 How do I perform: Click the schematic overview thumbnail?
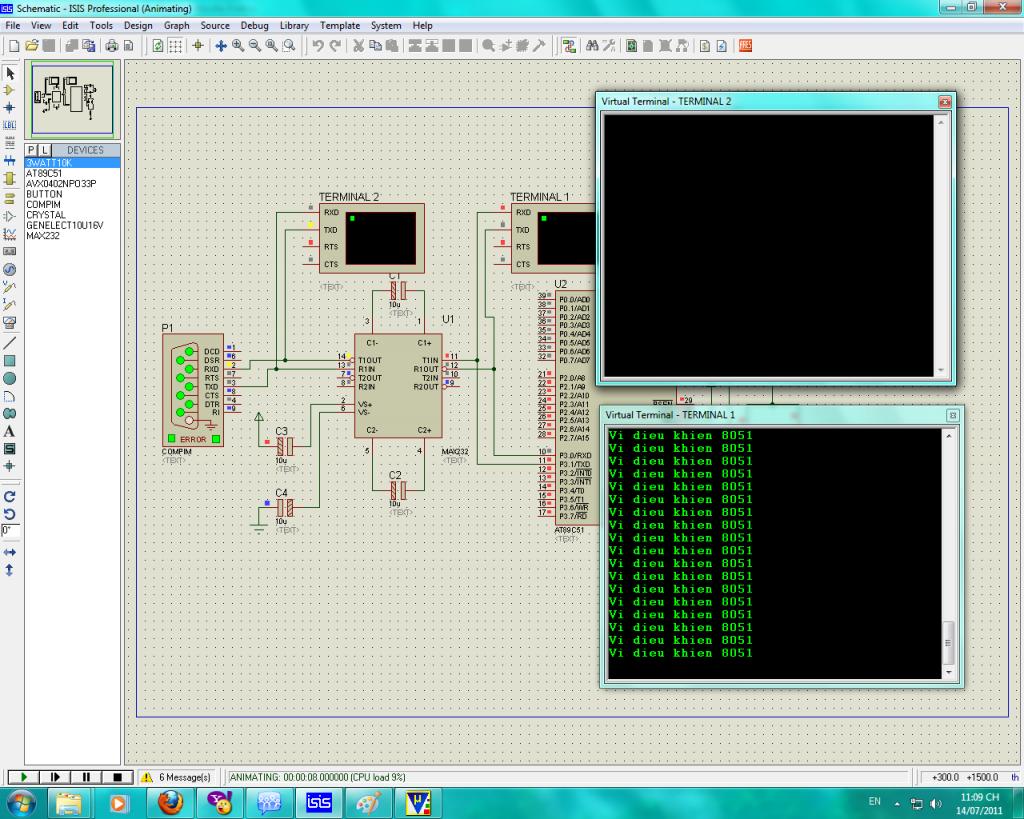pyautogui.click(x=73, y=99)
